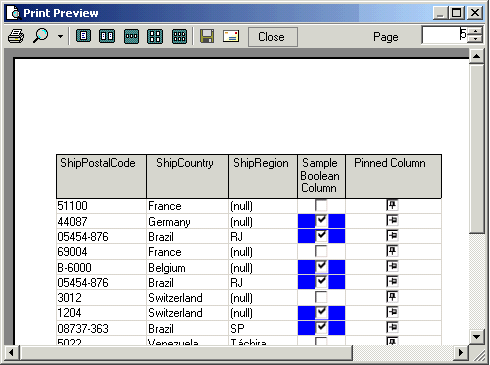Click the Pinned Column header

(393, 176)
